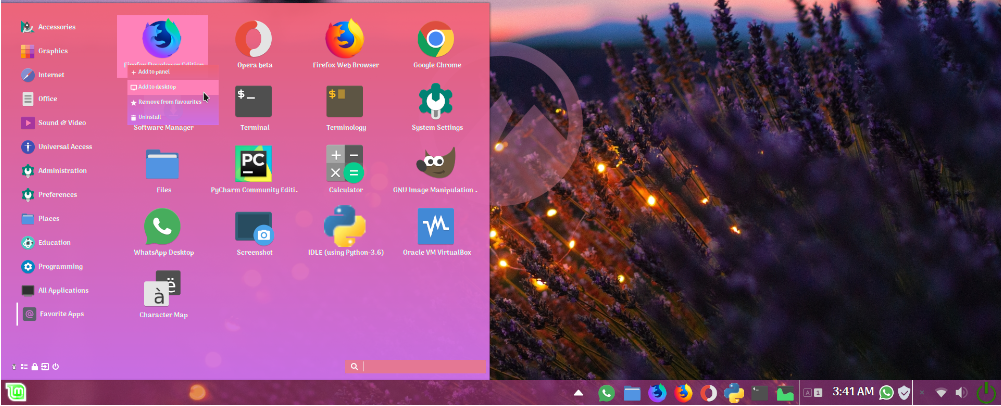Screen dimensions: 1001x406
Task: Select the Graphics category
Action: pyautogui.click(x=45, y=50)
